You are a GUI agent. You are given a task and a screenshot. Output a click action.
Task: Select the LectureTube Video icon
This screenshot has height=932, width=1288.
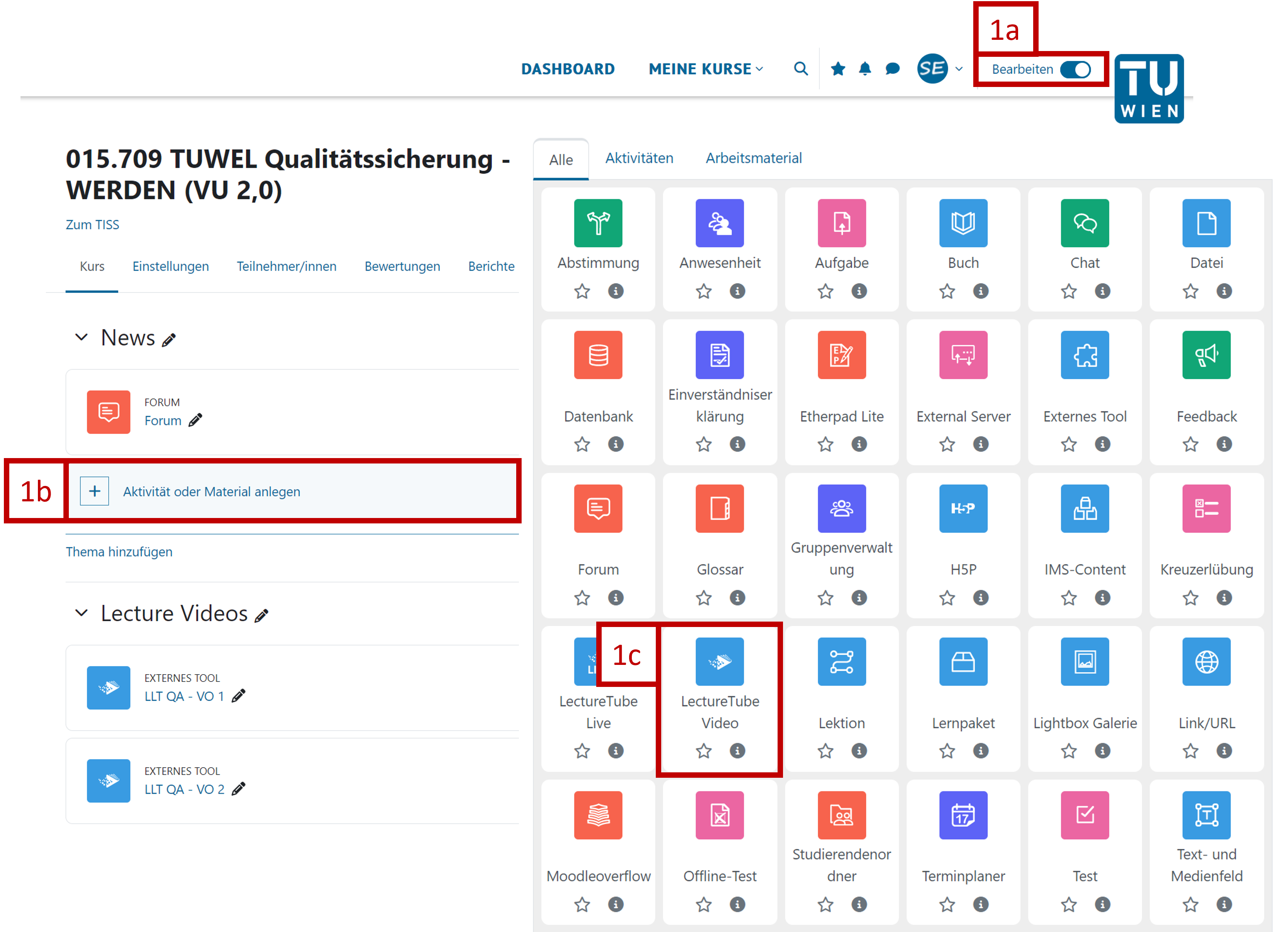click(x=720, y=662)
